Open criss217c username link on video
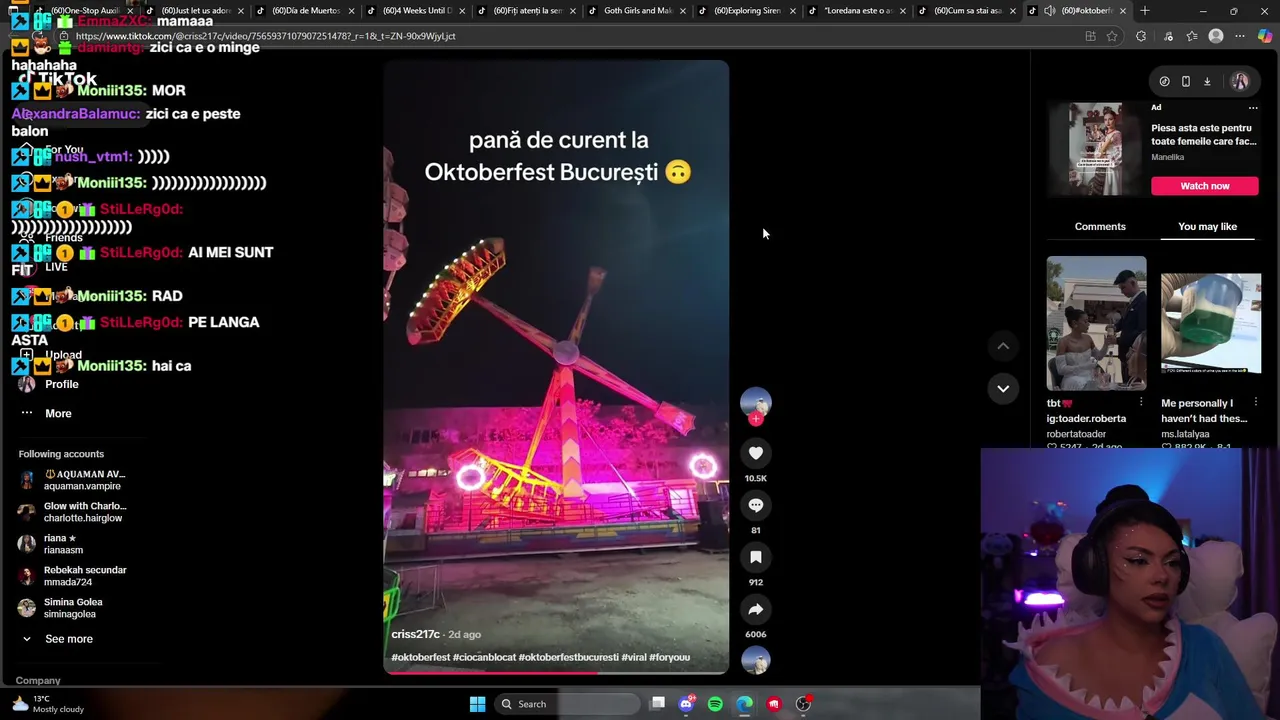1280x720 pixels. (415, 634)
